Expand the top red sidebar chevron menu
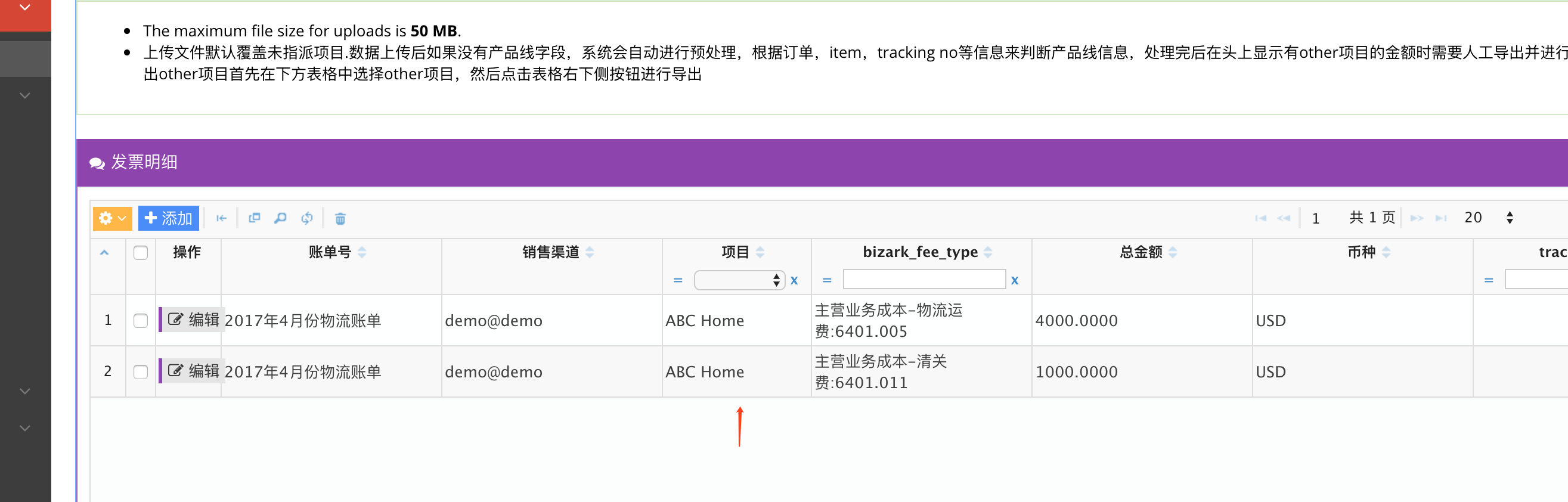1568x502 pixels. [25, 8]
